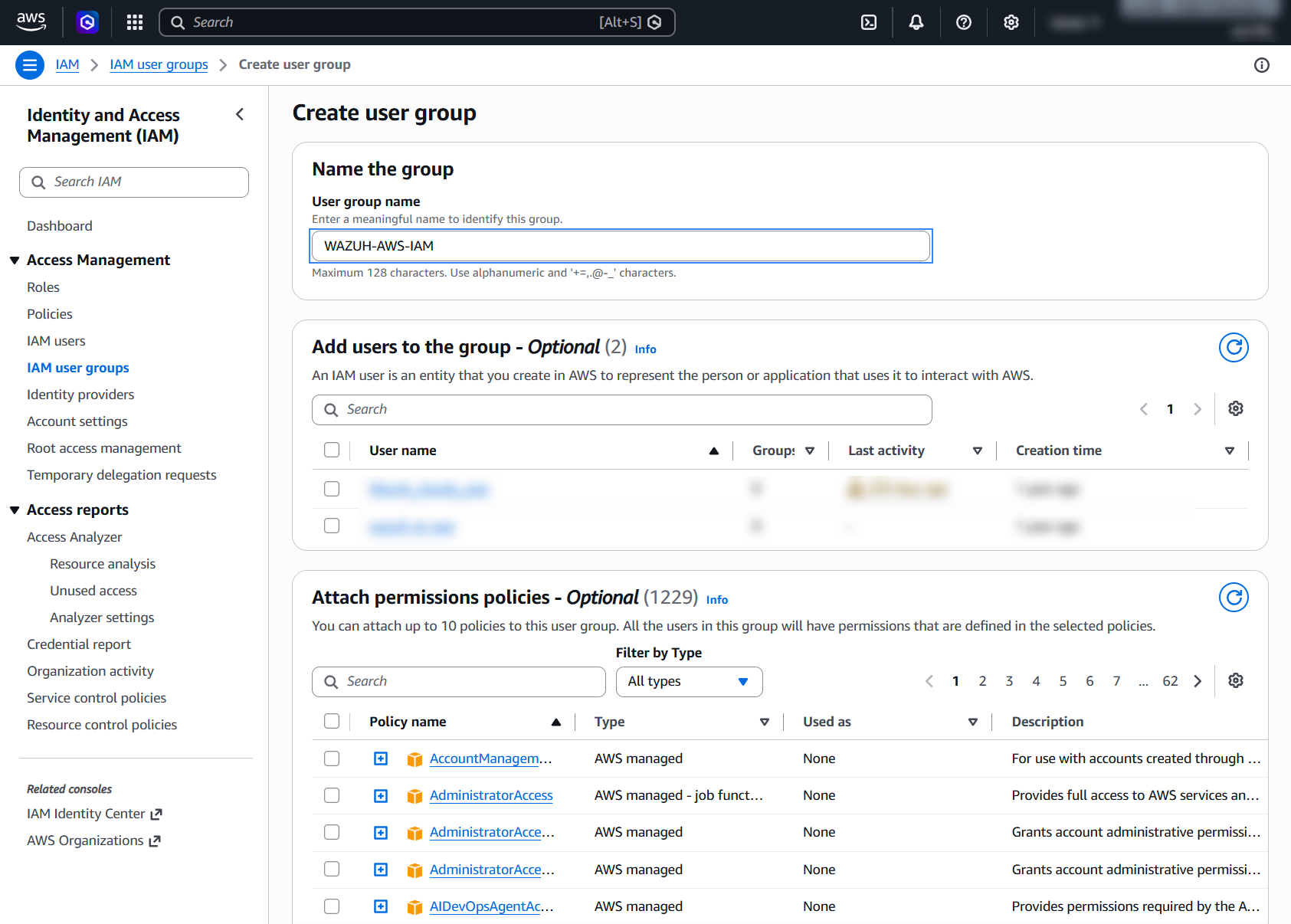Sort by Policy name column
This screenshot has height=924, width=1291.
(x=556, y=722)
